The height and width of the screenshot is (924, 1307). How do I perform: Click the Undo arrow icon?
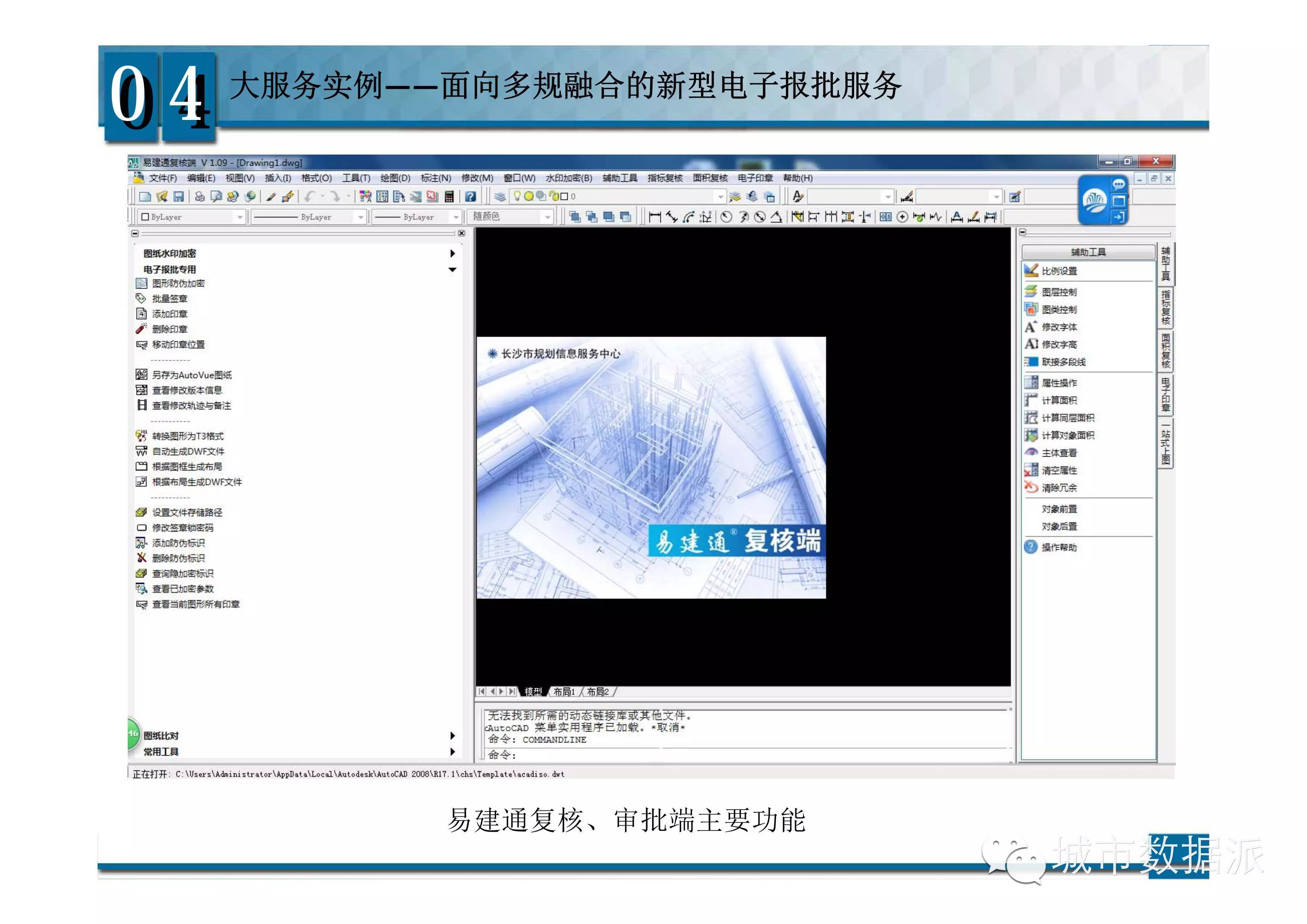(x=309, y=197)
